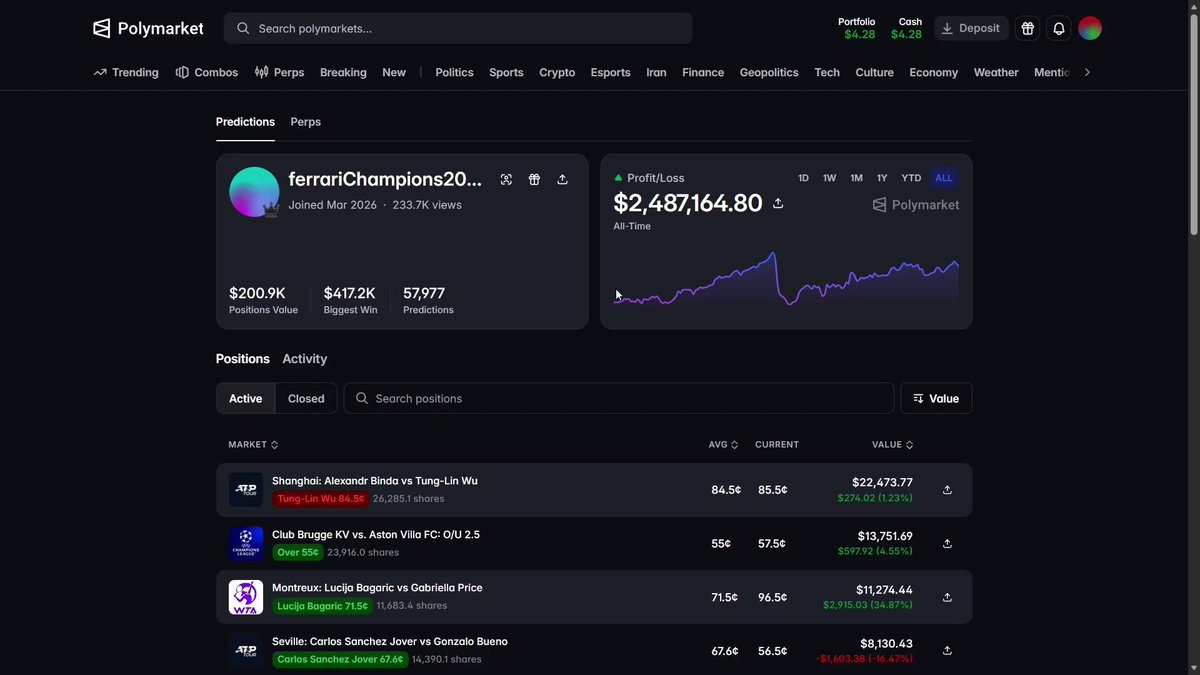Share the Shanghai Binda vs Wu position
The width and height of the screenshot is (1200, 675).
tap(947, 490)
